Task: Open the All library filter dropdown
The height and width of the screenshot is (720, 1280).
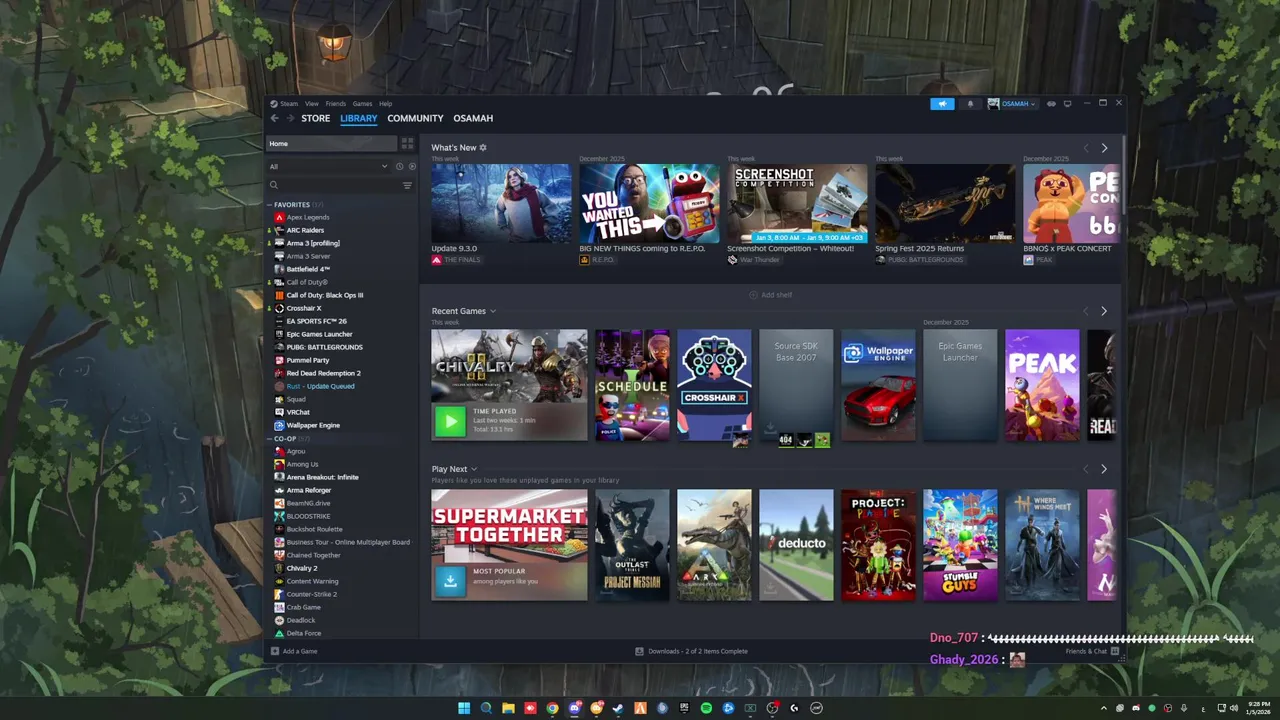Action: pos(328,166)
